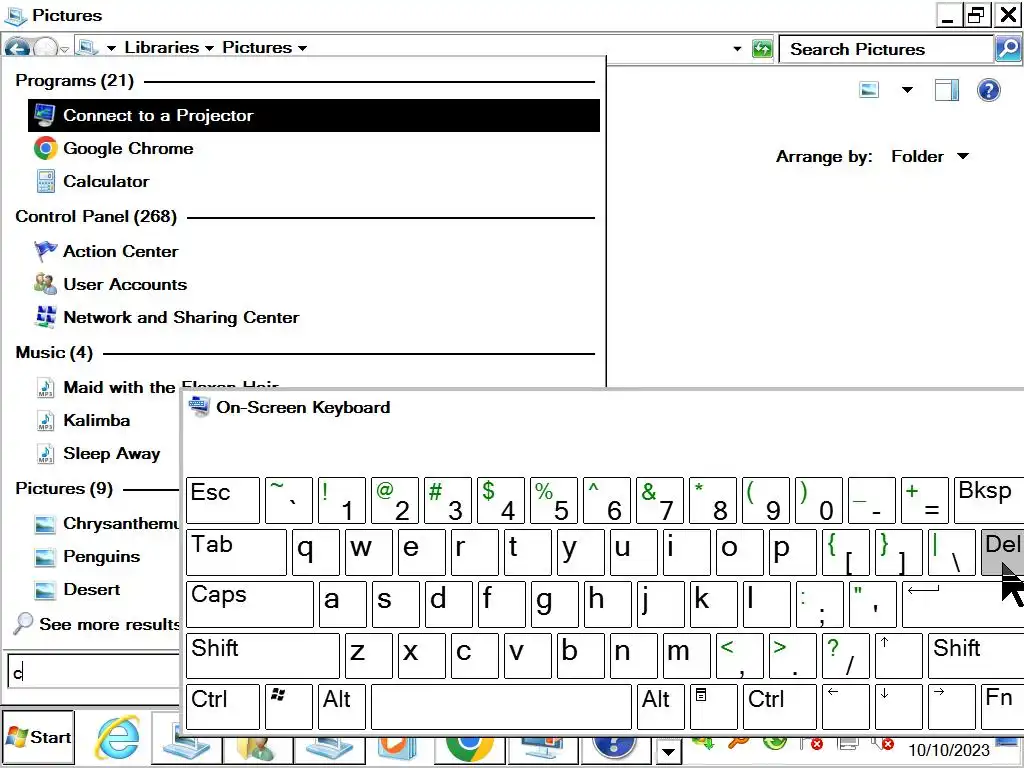Viewport: 1024px width, 768px height.
Task: Click the Forward navigation button in Pictures window
Action: click(45, 48)
